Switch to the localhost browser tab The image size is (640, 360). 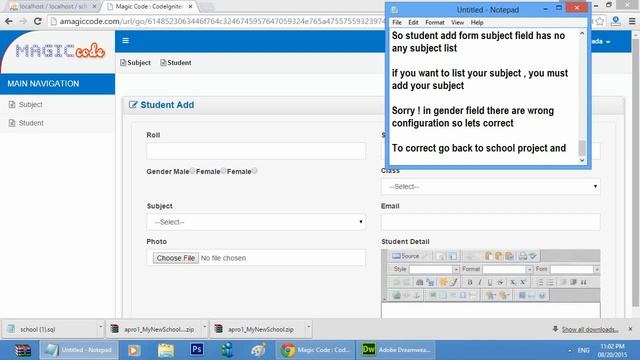(53, 7)
